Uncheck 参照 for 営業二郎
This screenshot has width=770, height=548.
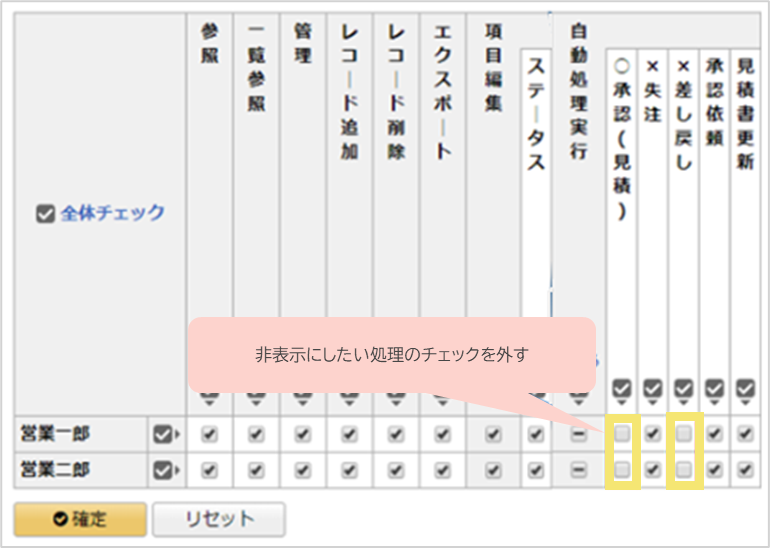click(210, 470)
